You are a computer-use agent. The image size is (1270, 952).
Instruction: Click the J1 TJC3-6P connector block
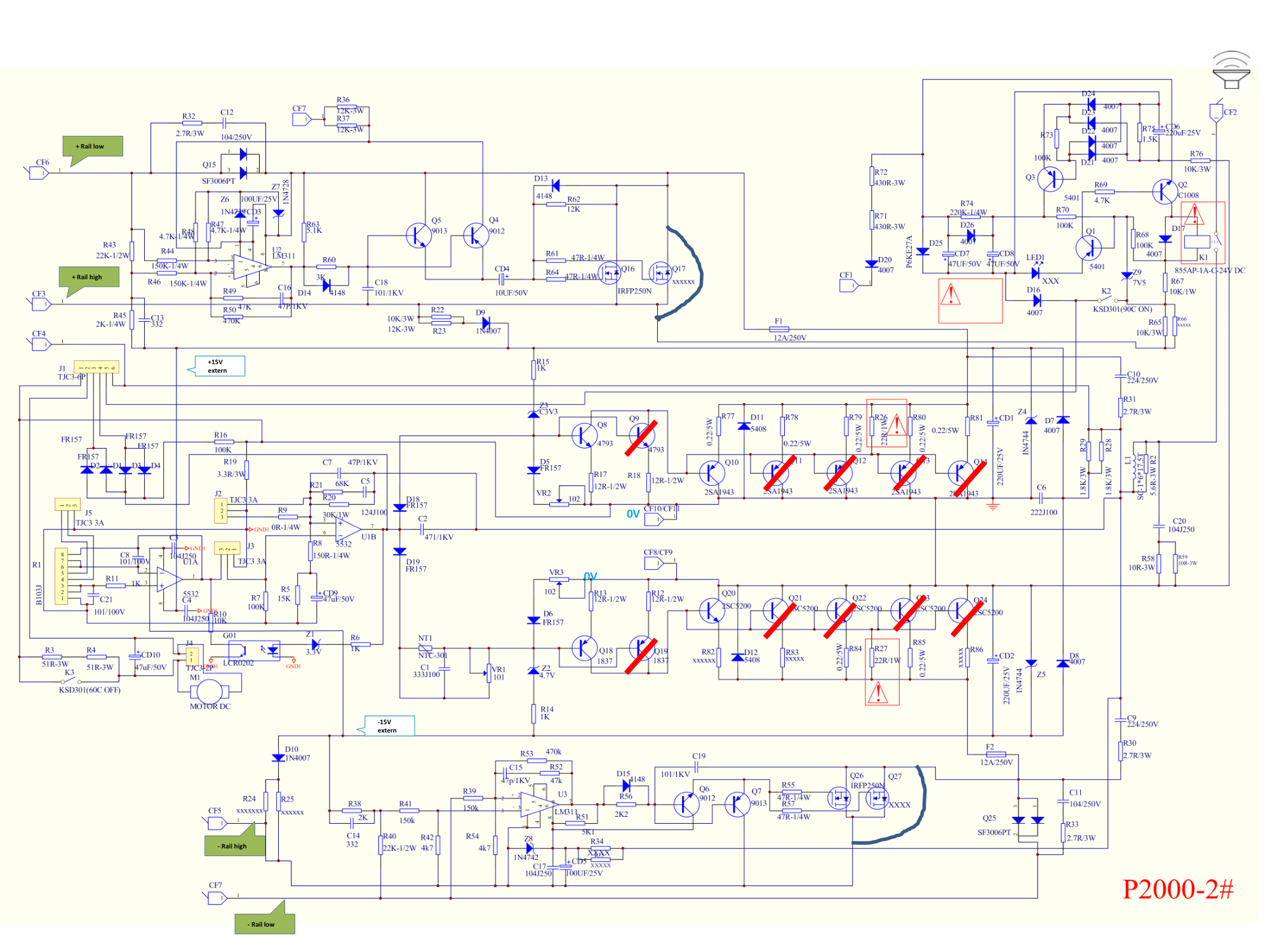click(97, 367)
